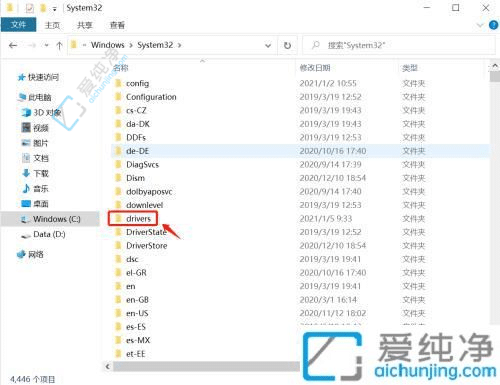This screenshot has width=500, height=385.
Task: Click the Dism folder icon
Action: pos(118,178)
